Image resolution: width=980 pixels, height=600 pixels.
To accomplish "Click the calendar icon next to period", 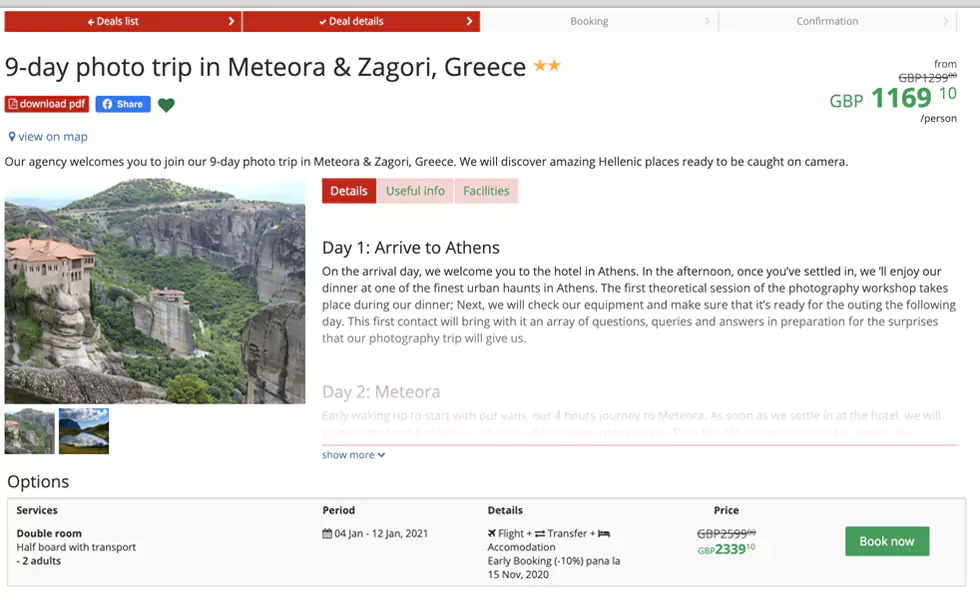I will click(x=327, y=534).
